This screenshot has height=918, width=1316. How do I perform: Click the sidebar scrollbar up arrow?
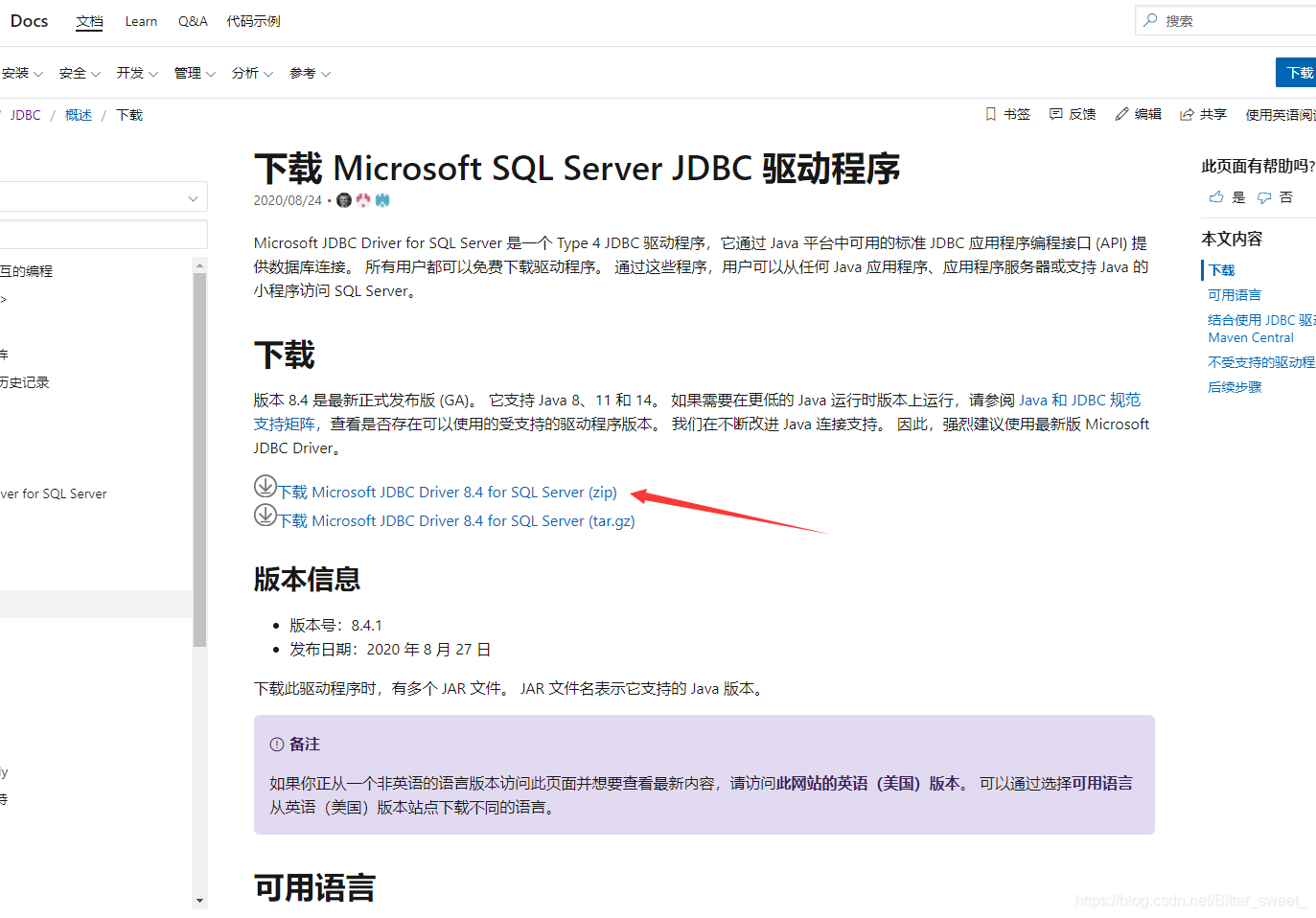pos(199,265)
